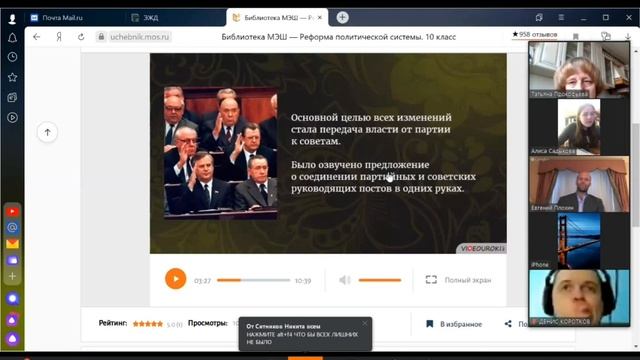Viewport: 640px width, 360px height.
Task: Click the slide image in video
Action: point(221,153)
